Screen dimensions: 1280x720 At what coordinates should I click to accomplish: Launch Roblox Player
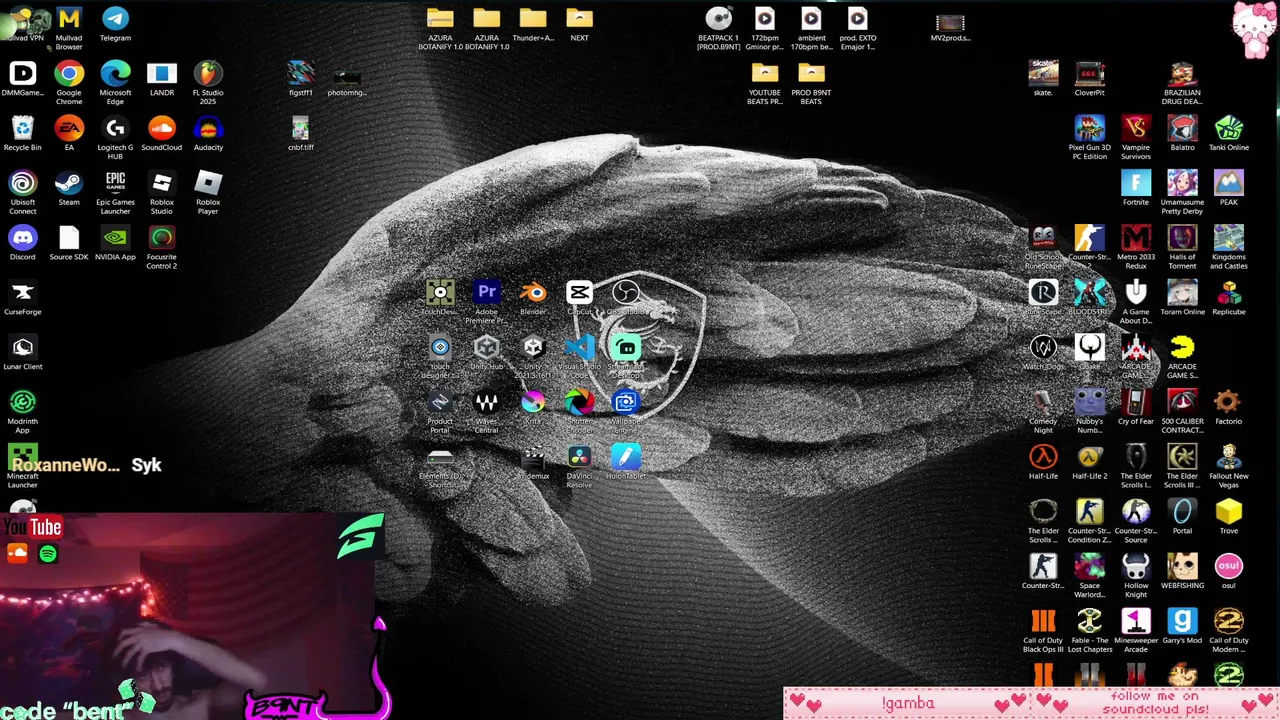click(208, 183)
